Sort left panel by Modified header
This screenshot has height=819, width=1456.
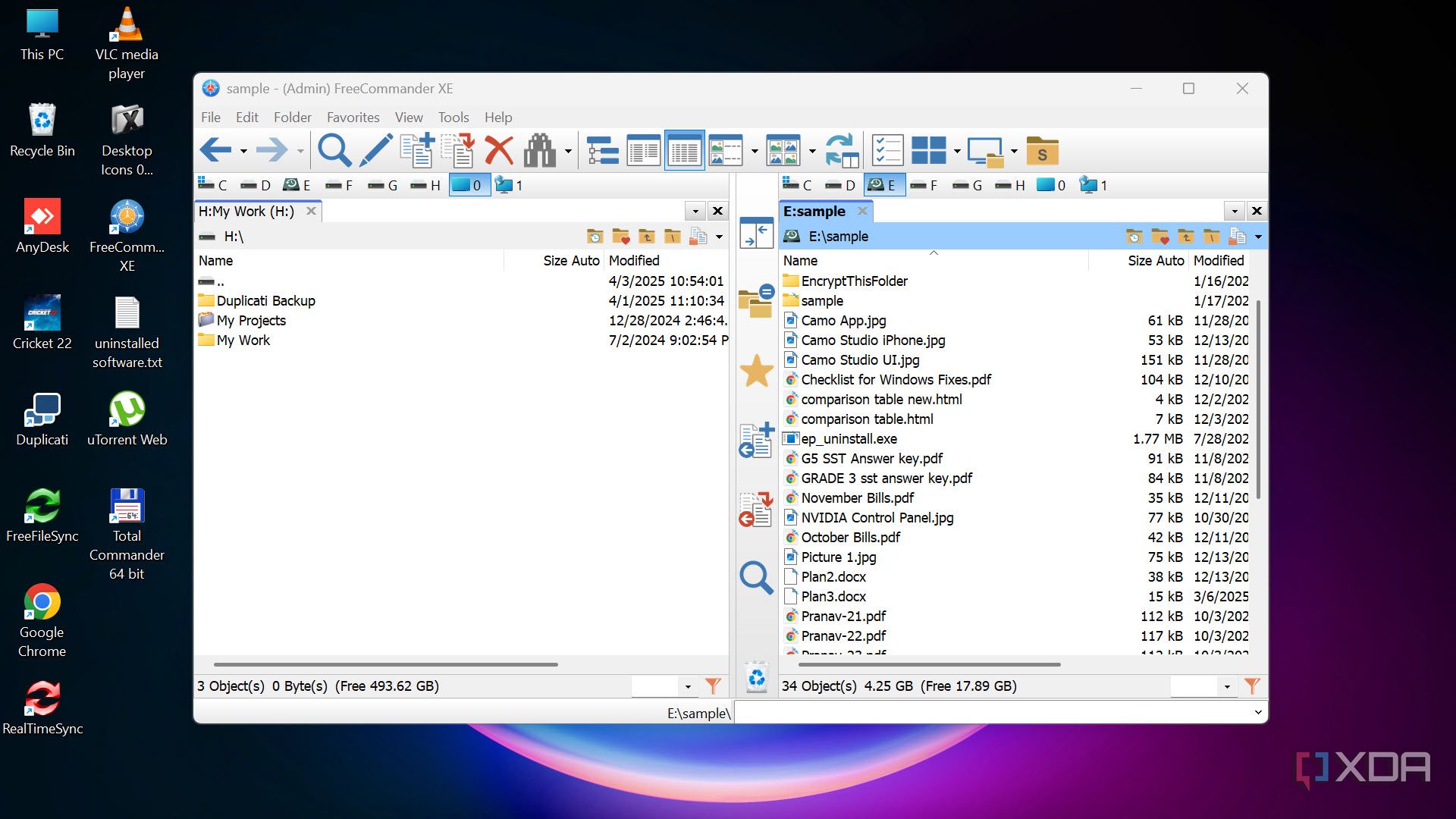click(x=666, y=260)
